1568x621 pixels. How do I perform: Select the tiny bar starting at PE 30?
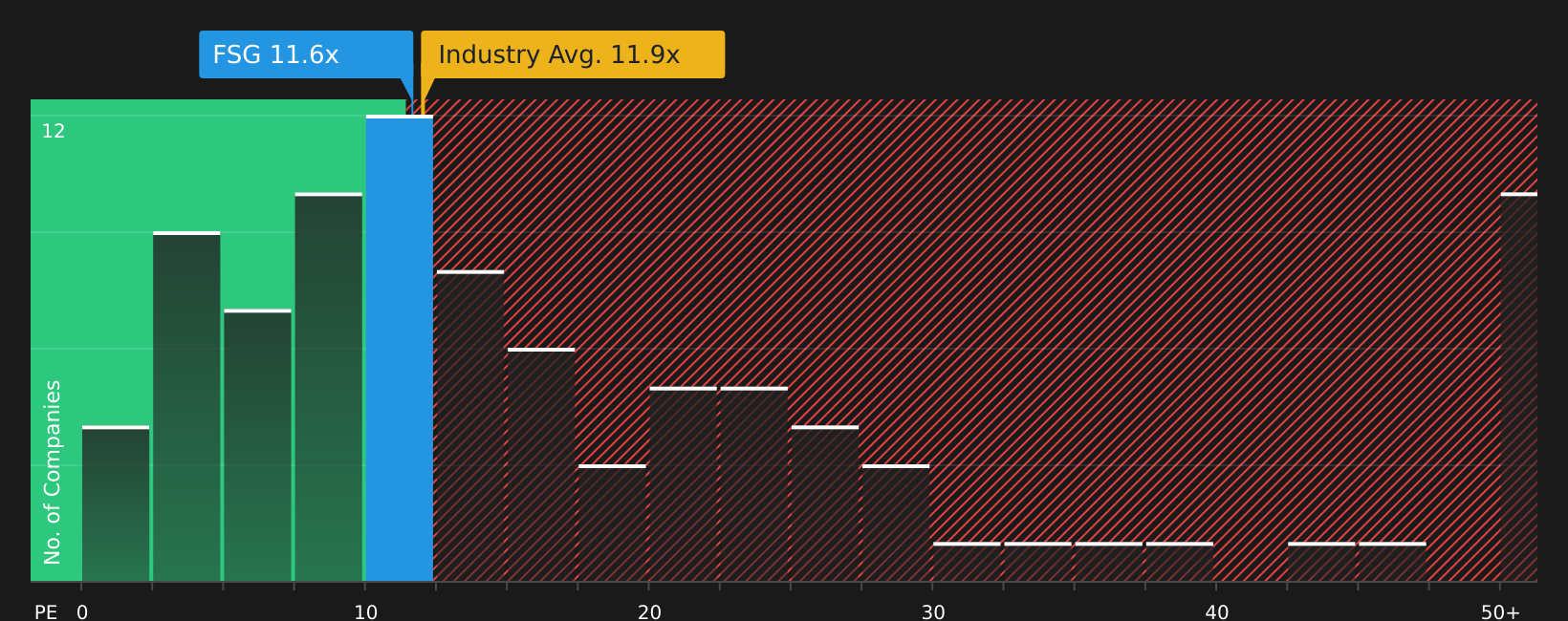point(967,562)
